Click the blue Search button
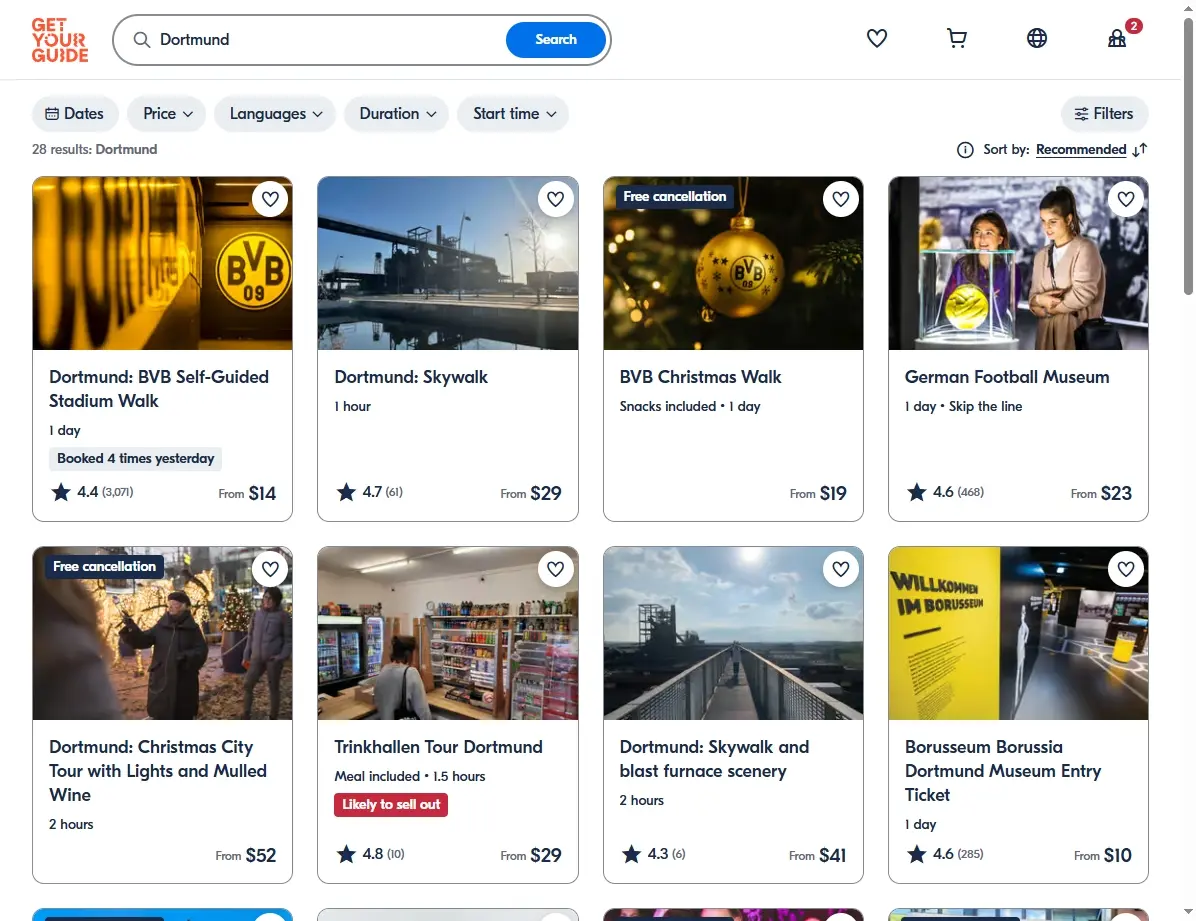Image resolution: width=1196 pixels, height=921 pixels. (555, 40)
